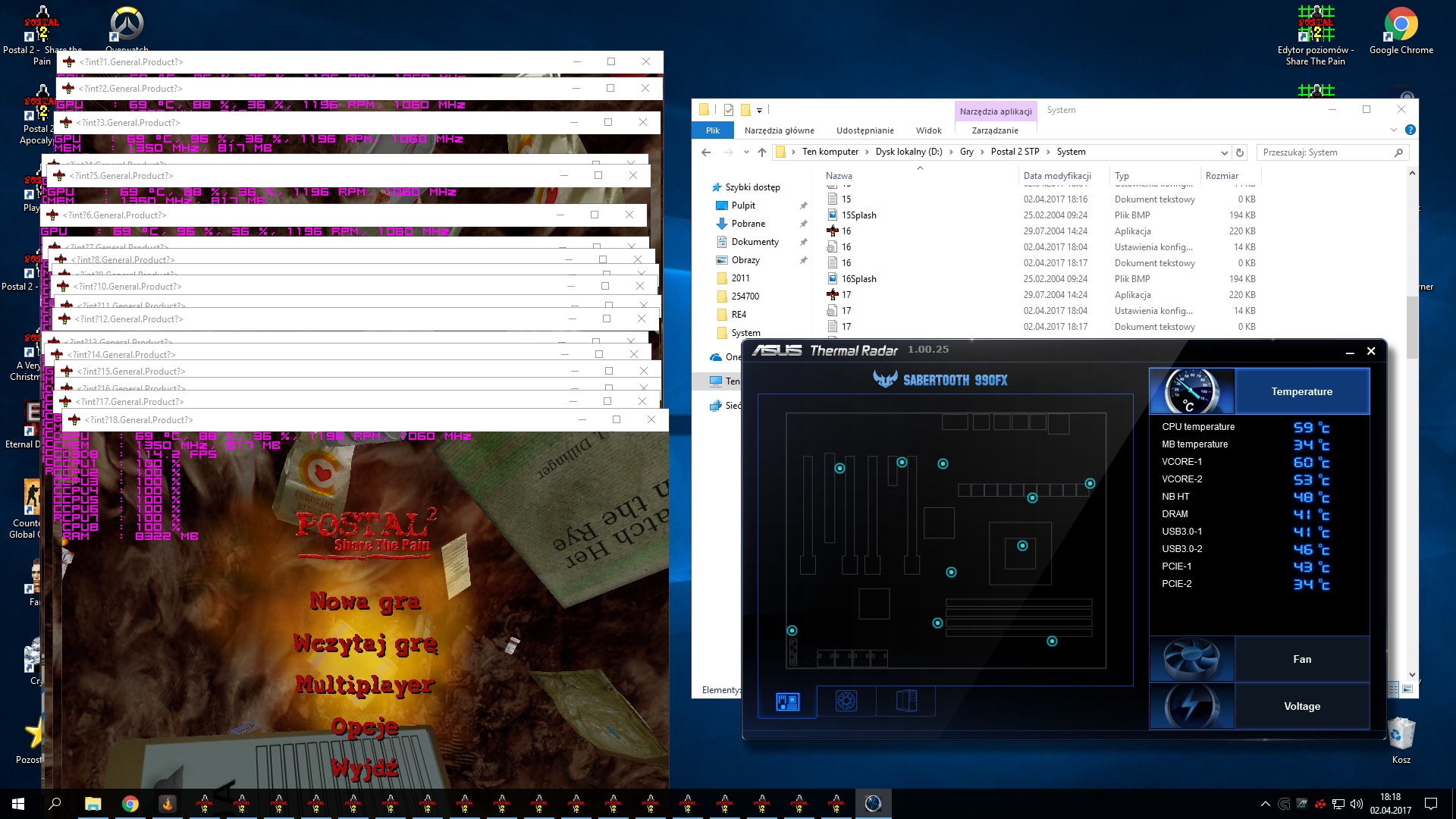Expand chevron after Dysk lokalny (D:) breadcrumb
1456x819 pixels.
950,152
